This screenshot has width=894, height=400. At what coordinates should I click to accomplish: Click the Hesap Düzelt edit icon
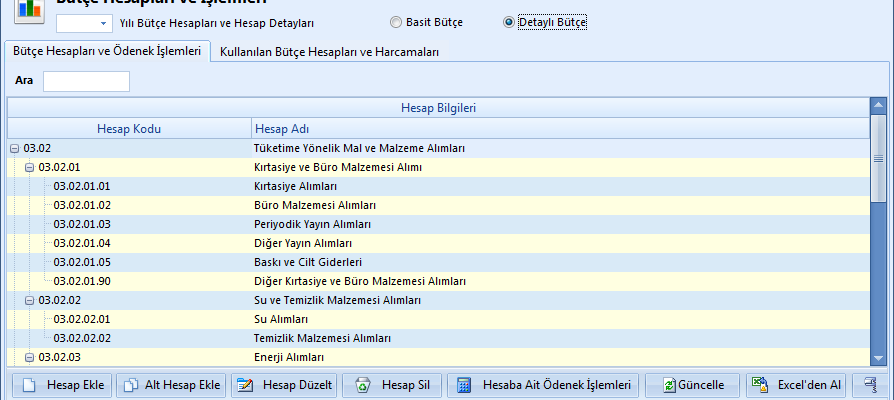(x=245, y=385)
